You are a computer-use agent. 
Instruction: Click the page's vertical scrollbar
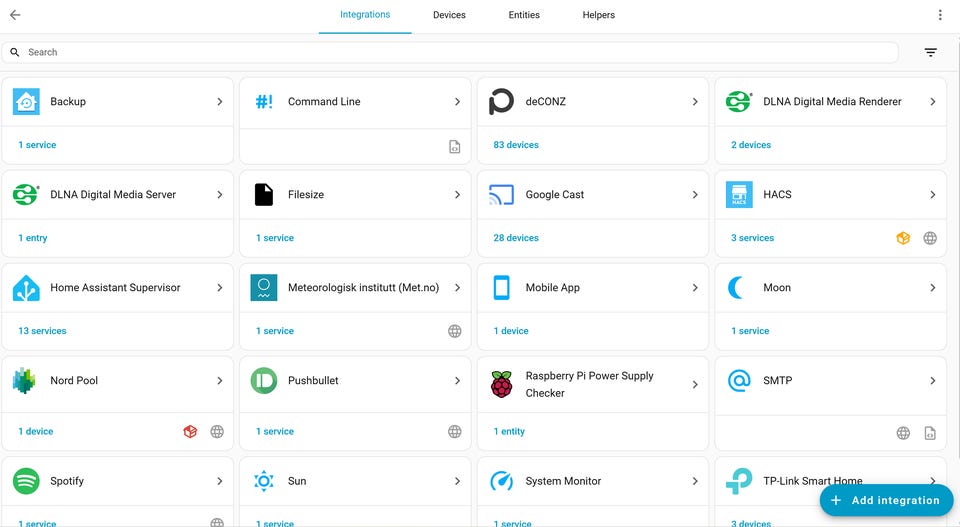(x=957, y=245)
